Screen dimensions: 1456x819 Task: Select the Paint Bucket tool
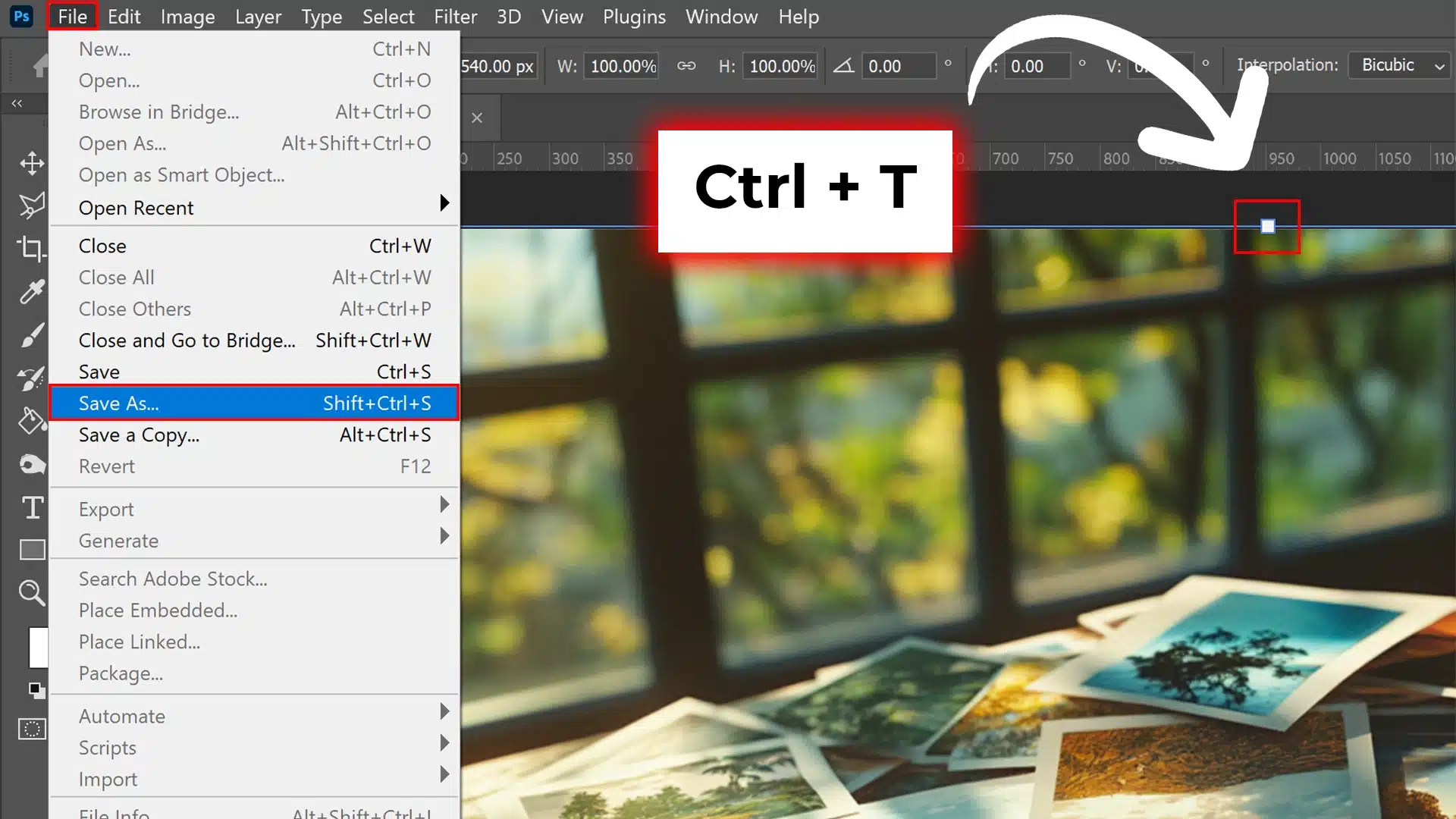(32, 420)
